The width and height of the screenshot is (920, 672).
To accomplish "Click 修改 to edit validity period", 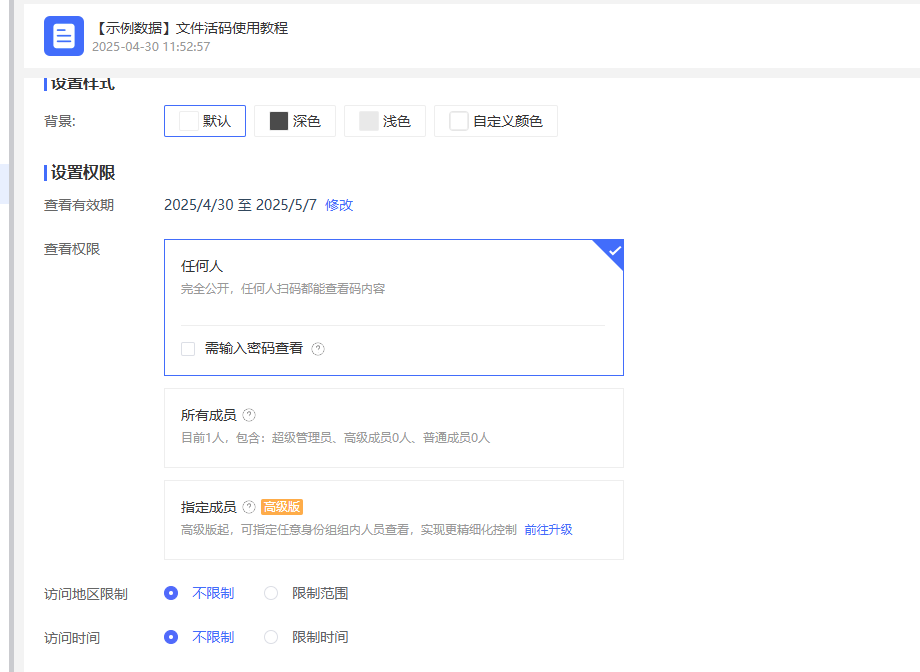I will tap(339, 205).
